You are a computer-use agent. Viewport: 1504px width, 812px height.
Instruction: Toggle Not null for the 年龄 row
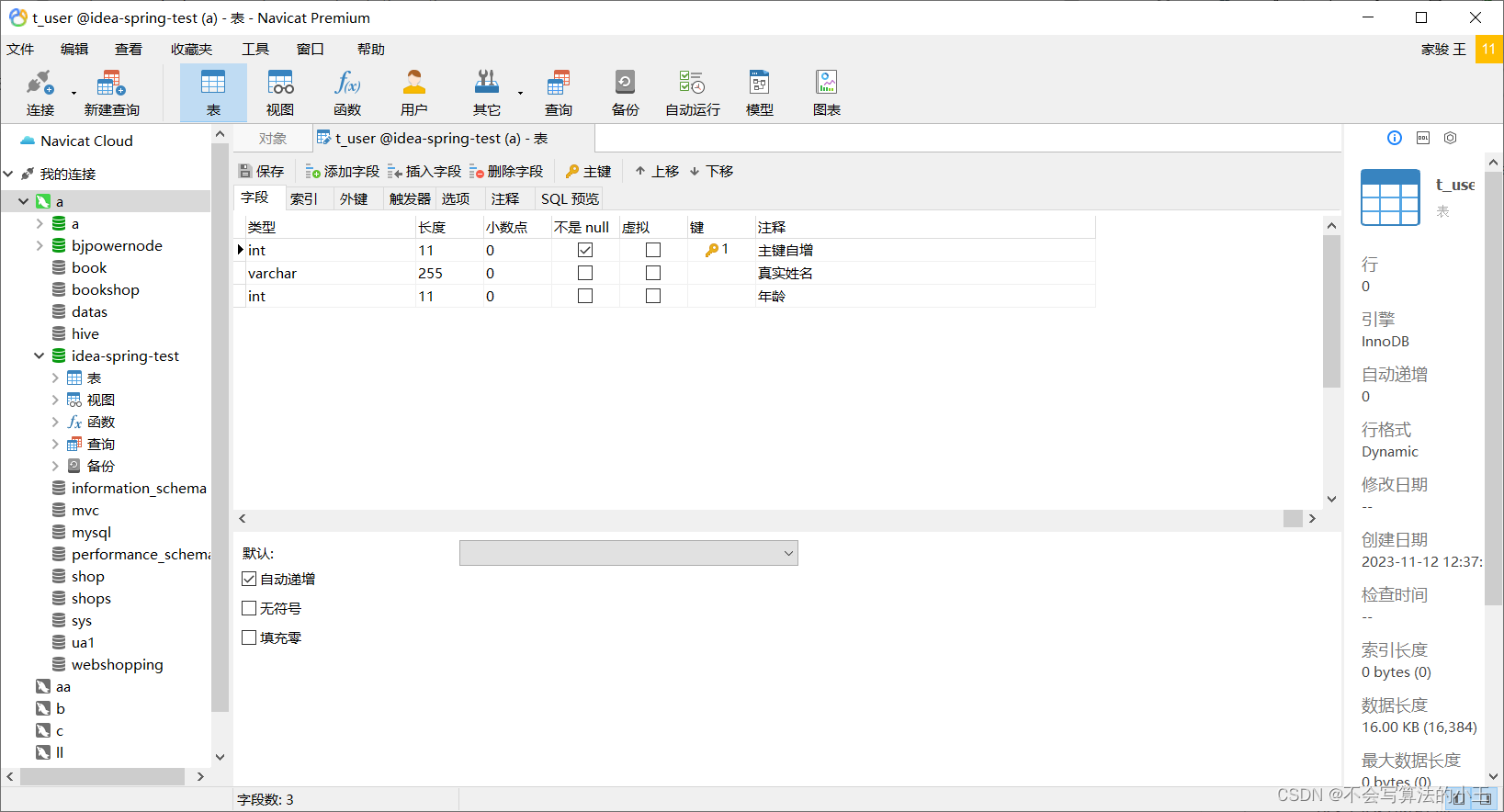coord(585,296)
